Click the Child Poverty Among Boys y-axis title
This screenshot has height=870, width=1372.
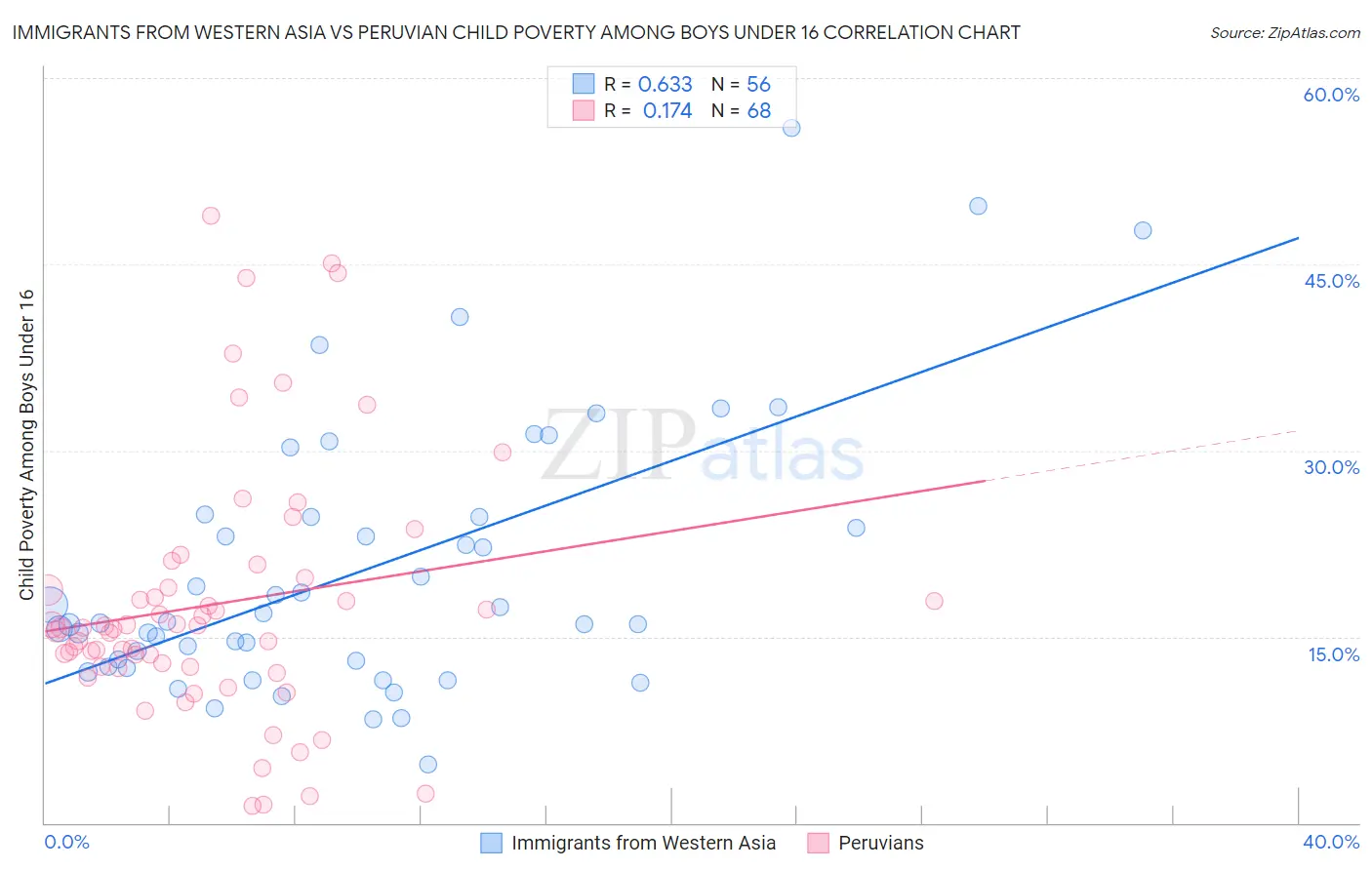tap(26, 444)
